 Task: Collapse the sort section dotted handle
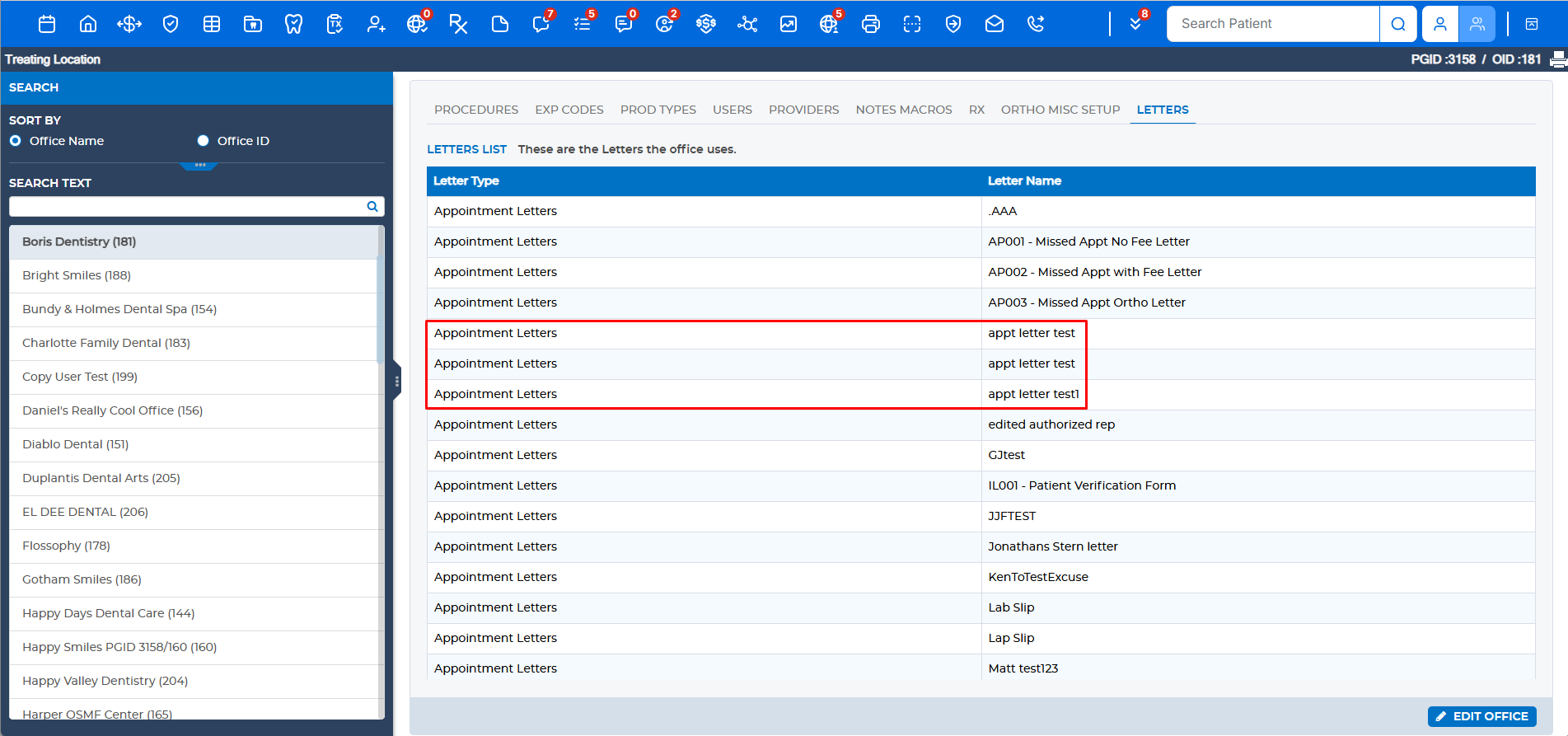[x=199, y=166]
